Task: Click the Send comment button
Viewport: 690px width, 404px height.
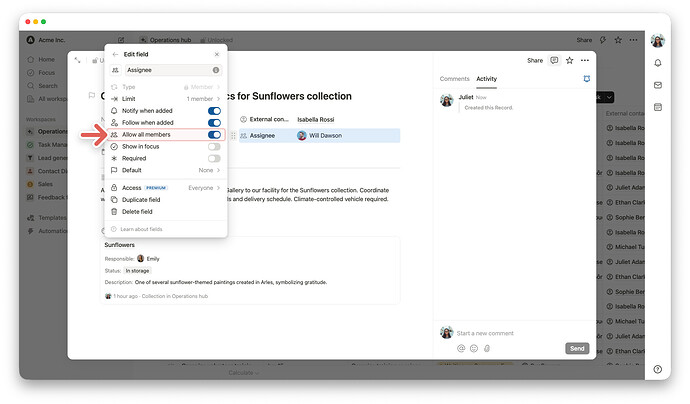Action: (x=577, y=349)
